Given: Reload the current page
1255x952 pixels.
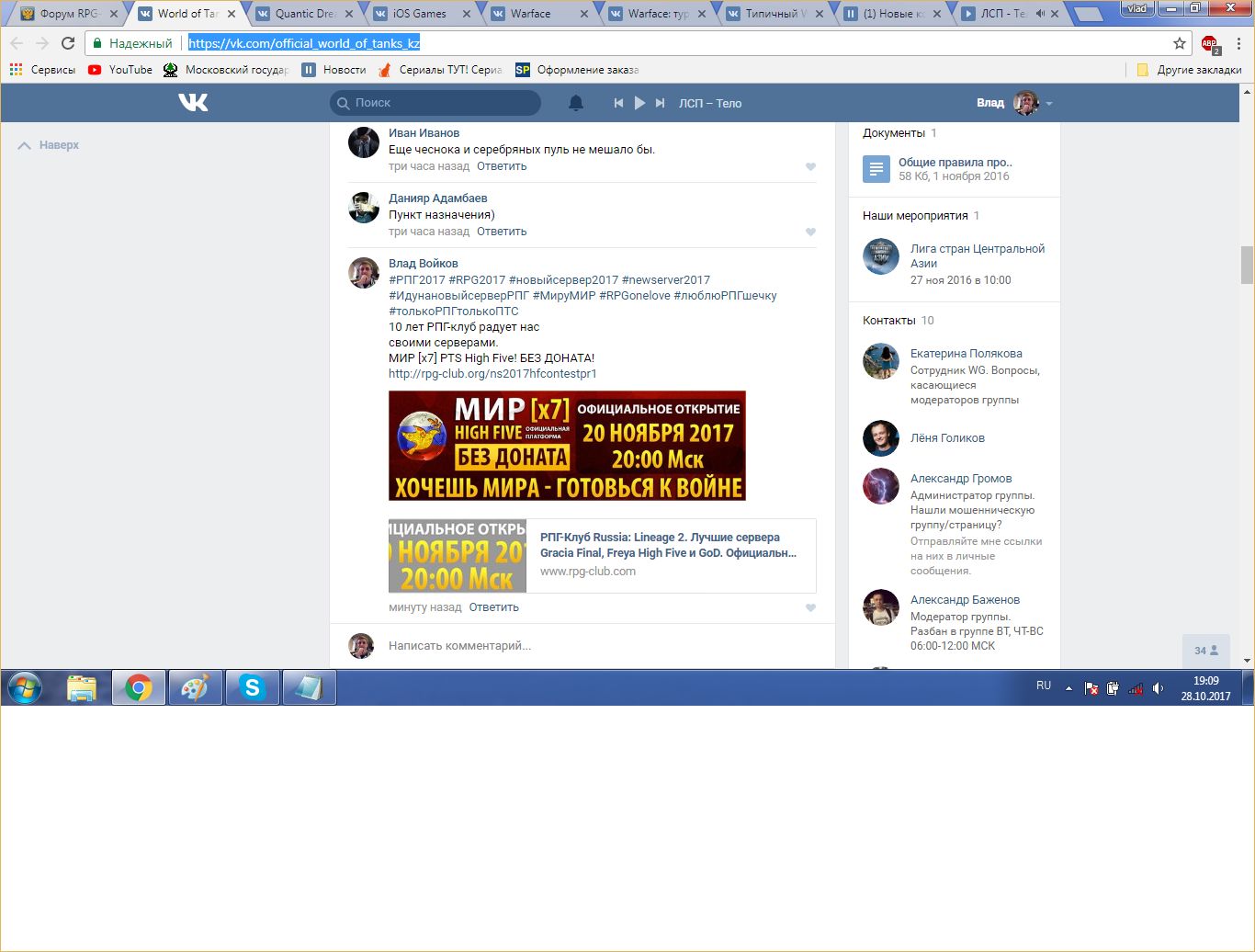Looking at the screenshot, I should click(68, 43).
